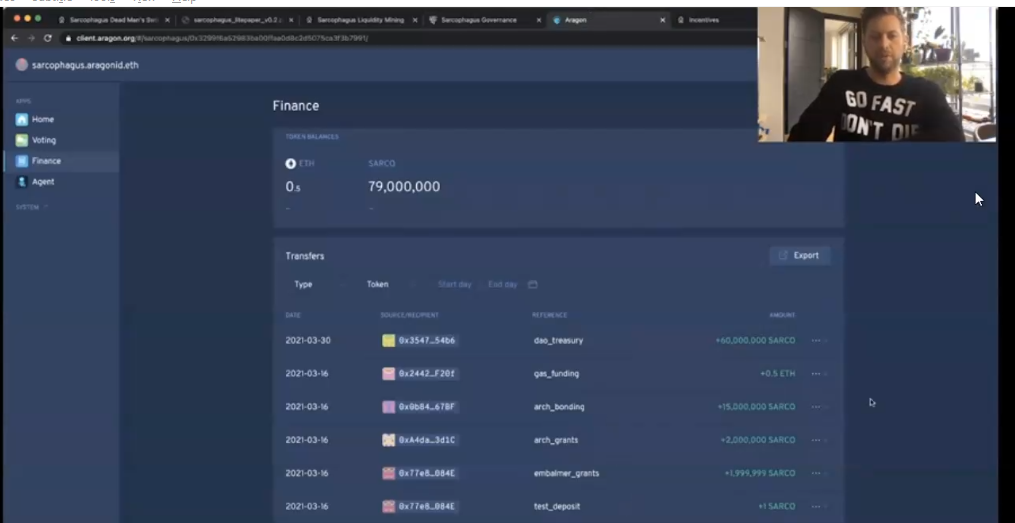Click the ETH token icon
Image resolution: width=1015 pixels, height=523 pixels.
click(x=291, y=164)
